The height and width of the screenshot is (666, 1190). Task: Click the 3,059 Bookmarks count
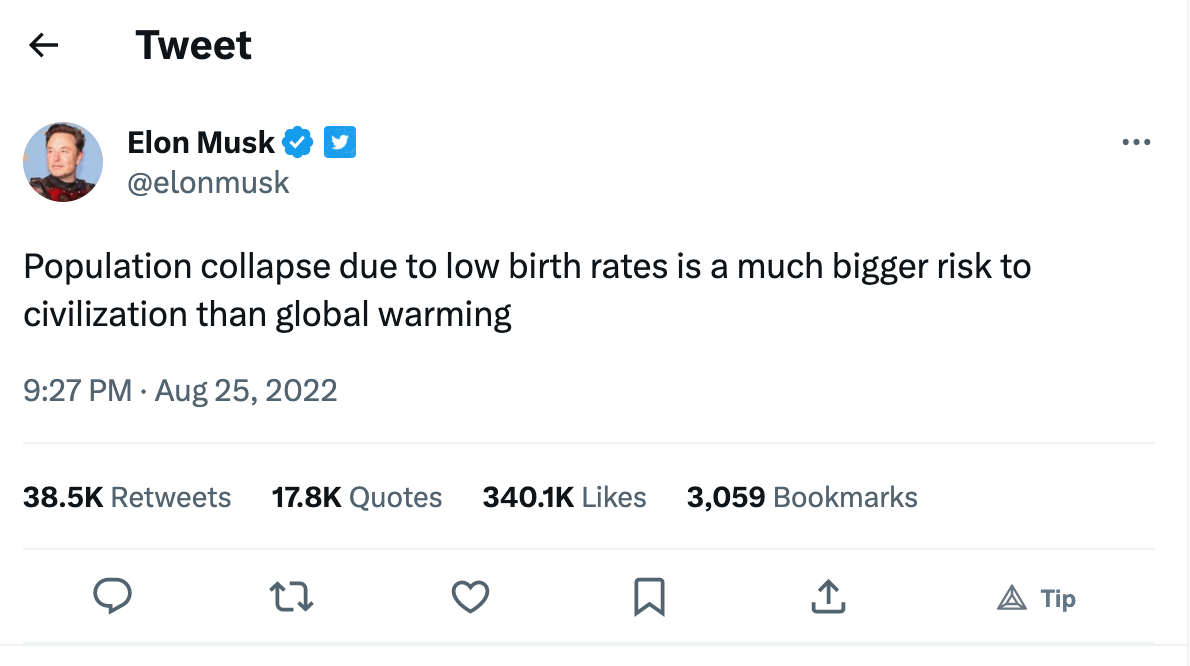coord(802,497)
